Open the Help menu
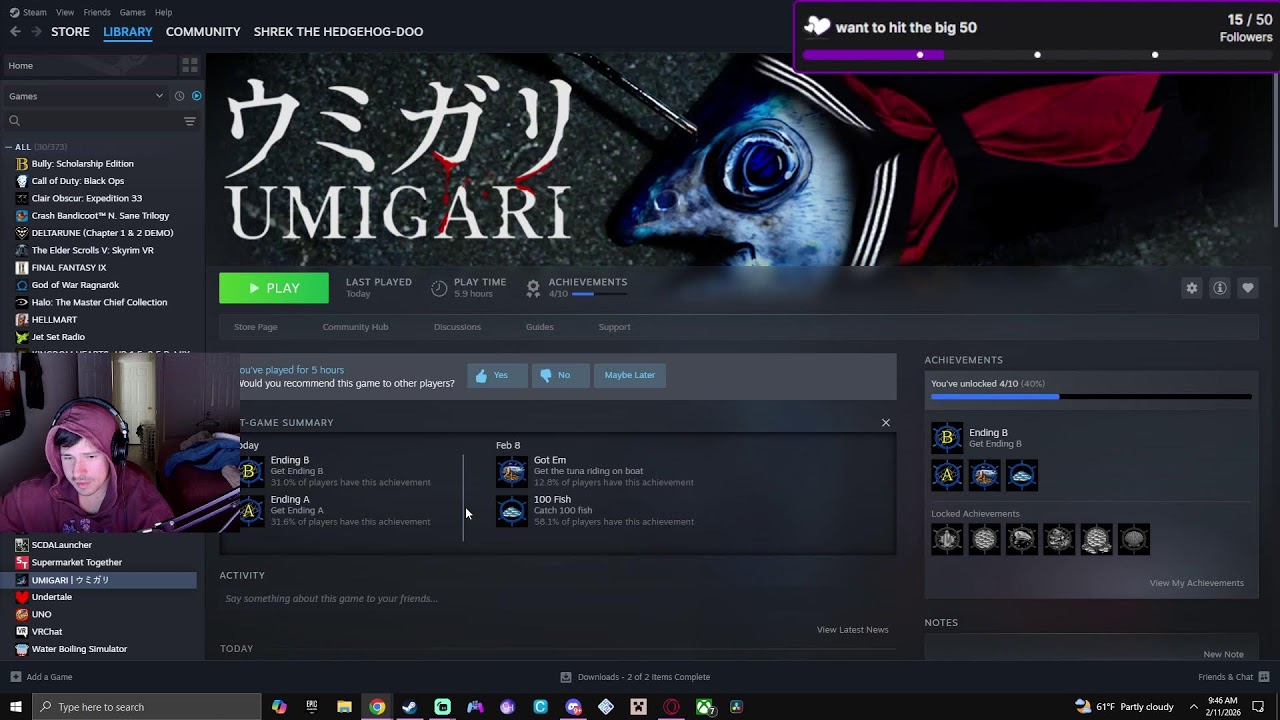This screenshot has width=1280, height=720. tap(164, 12)
